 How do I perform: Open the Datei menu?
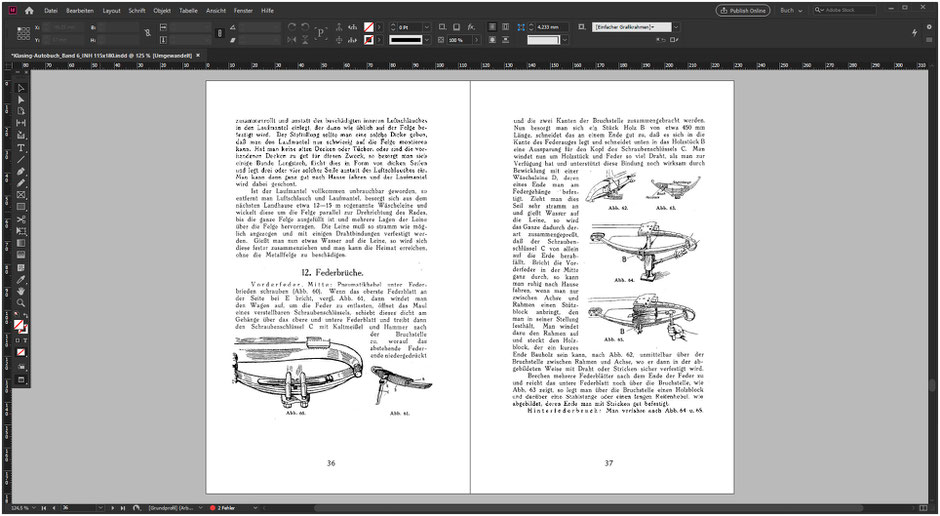(x=51, y=11)
